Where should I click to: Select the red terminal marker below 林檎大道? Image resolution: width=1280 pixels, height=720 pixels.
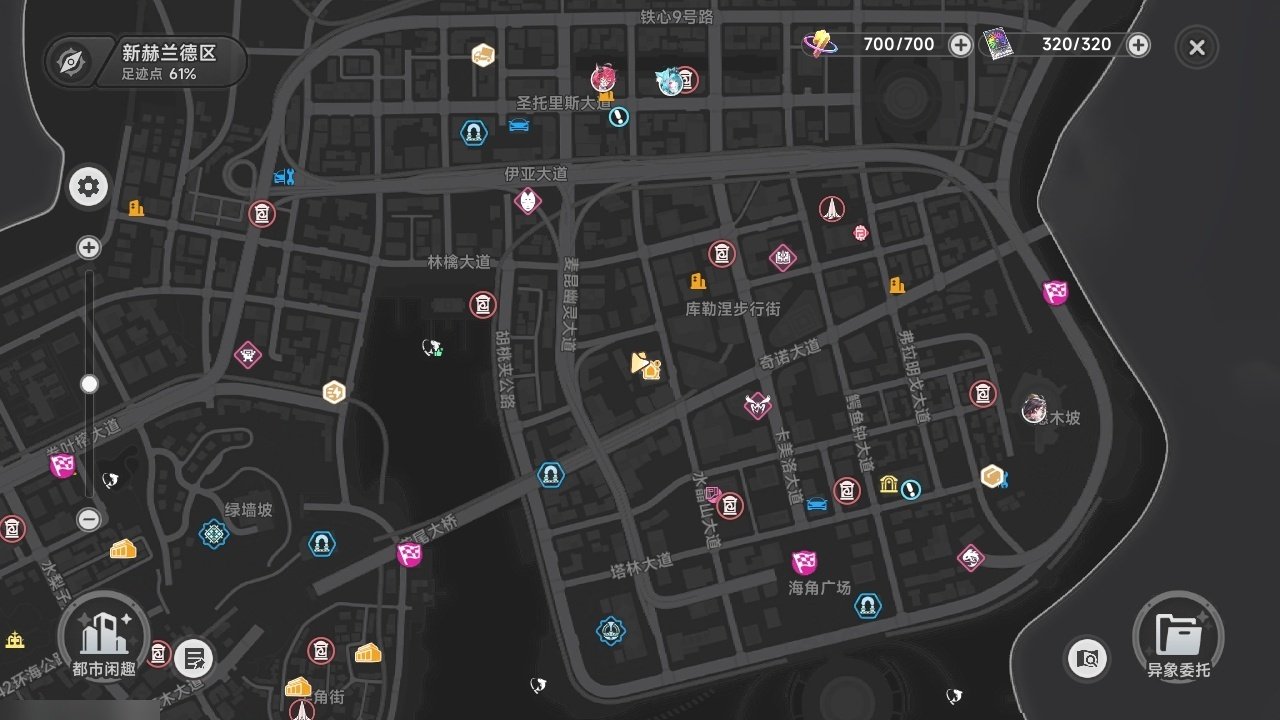[483, 304]
